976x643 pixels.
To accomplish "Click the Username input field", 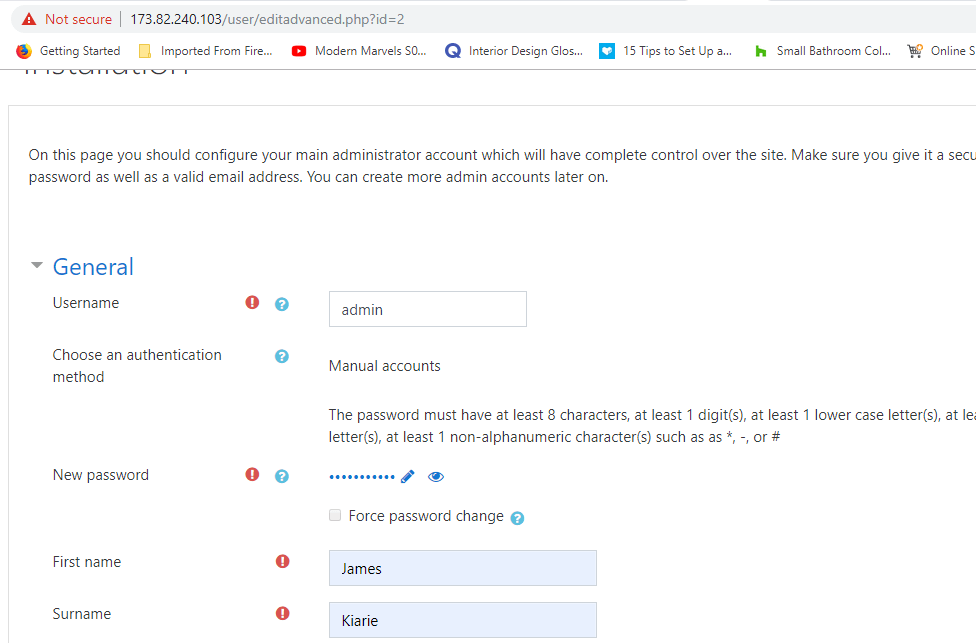I will coord(428,309).
